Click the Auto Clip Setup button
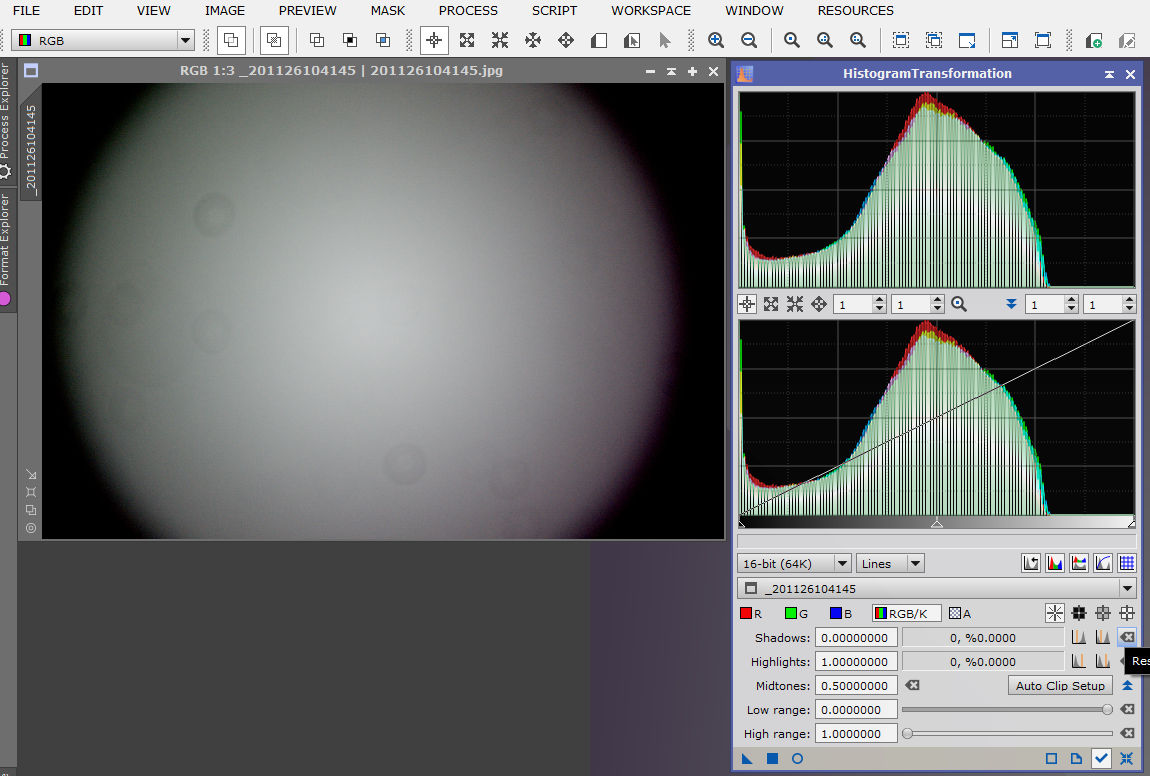 pyautogui.click(x=1060, y=686)
